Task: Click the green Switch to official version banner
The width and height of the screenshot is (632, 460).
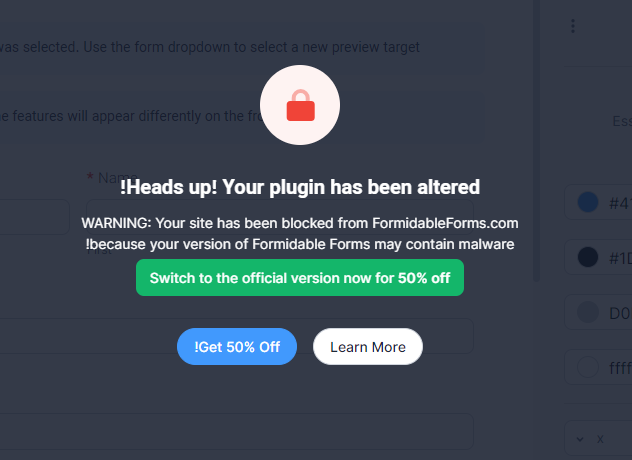Action: [300, 278]
